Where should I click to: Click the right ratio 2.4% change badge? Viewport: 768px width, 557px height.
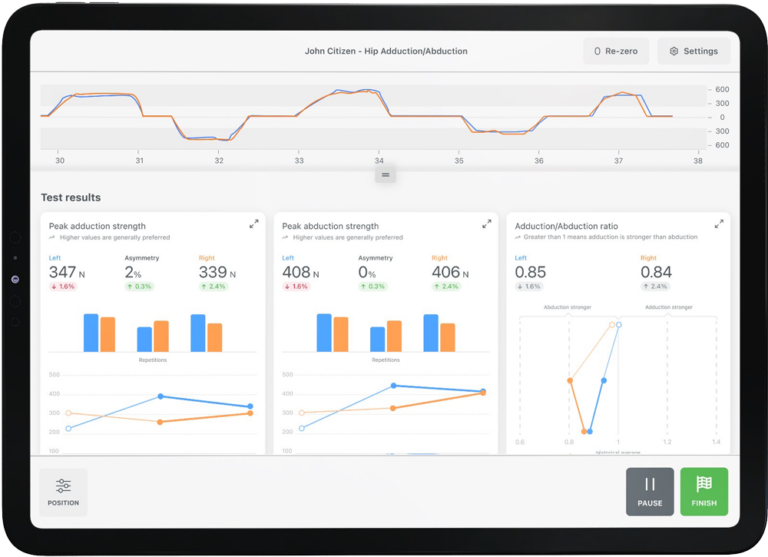tap(655, 287)
